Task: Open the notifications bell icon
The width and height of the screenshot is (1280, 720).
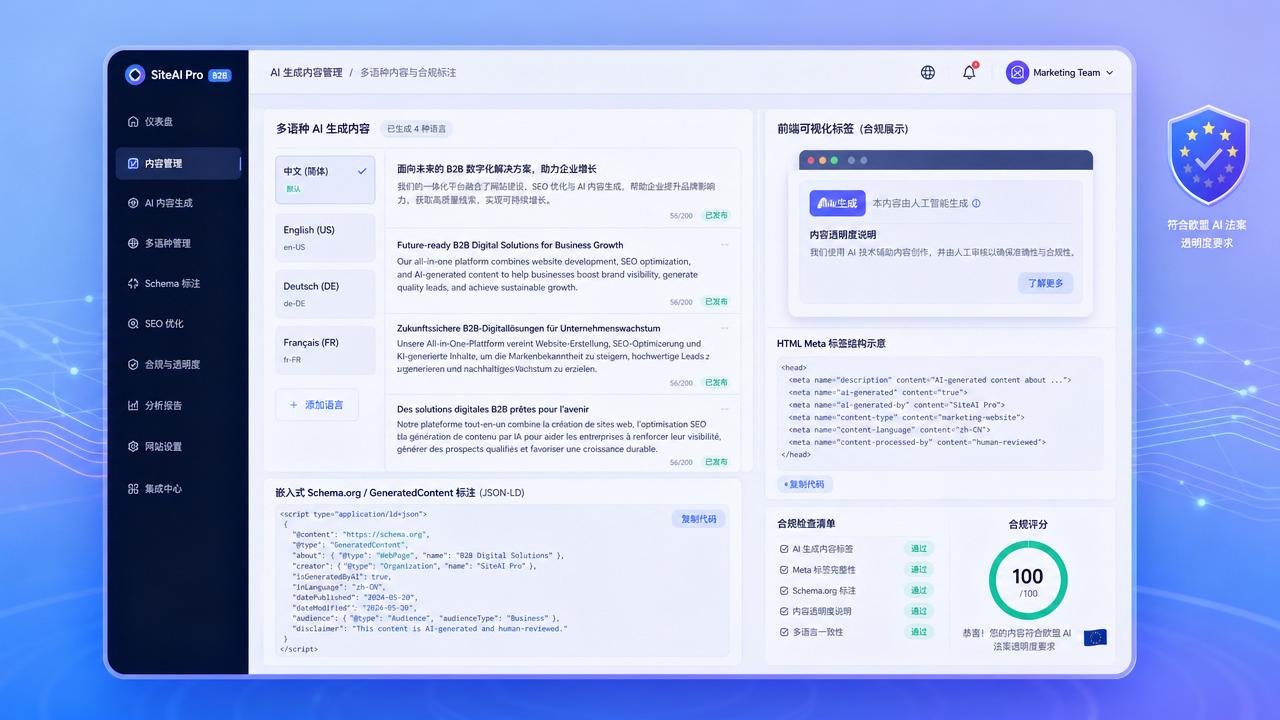Action: [969, 72]
